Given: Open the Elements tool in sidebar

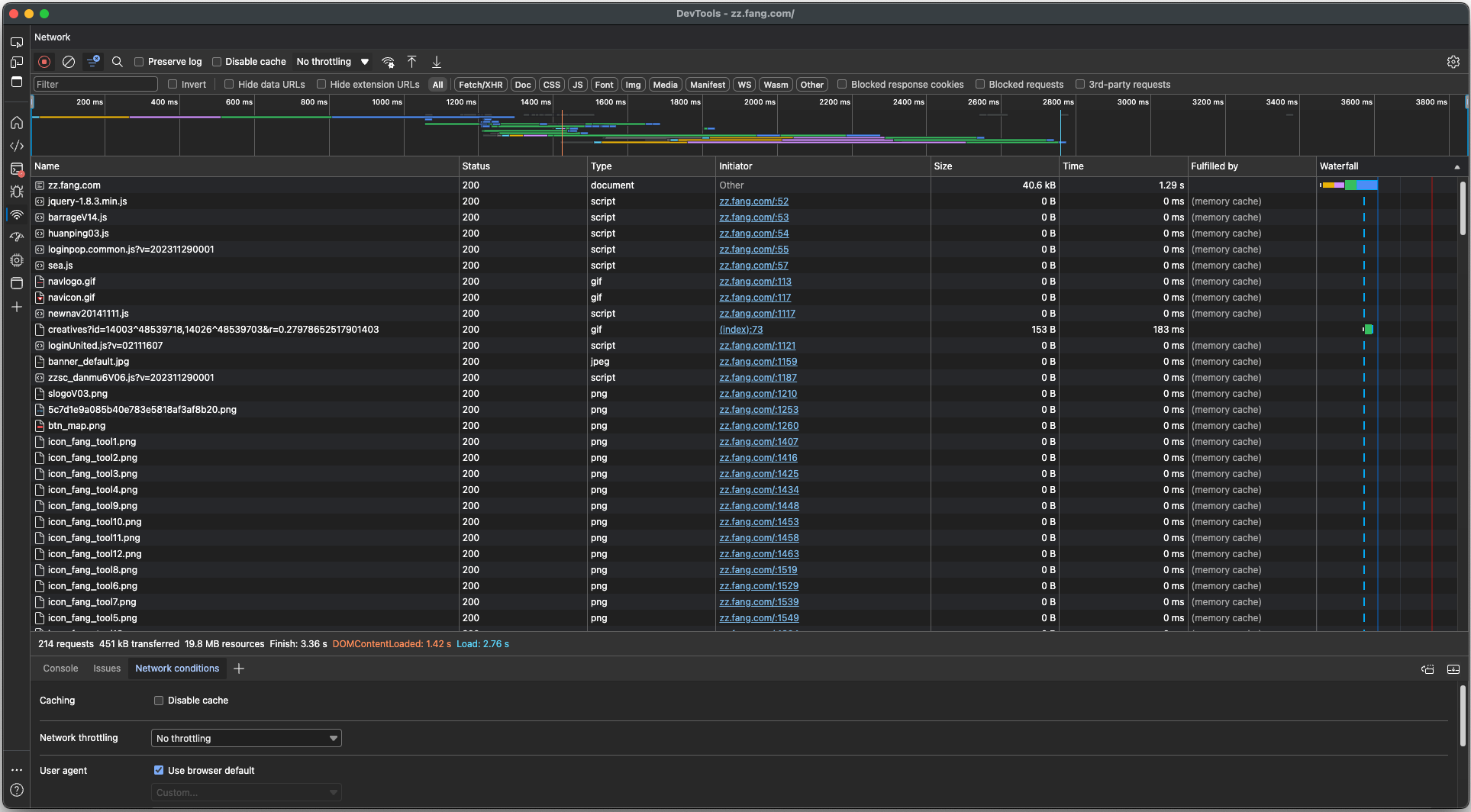Looking at the screenshot, I should [17, 146].
